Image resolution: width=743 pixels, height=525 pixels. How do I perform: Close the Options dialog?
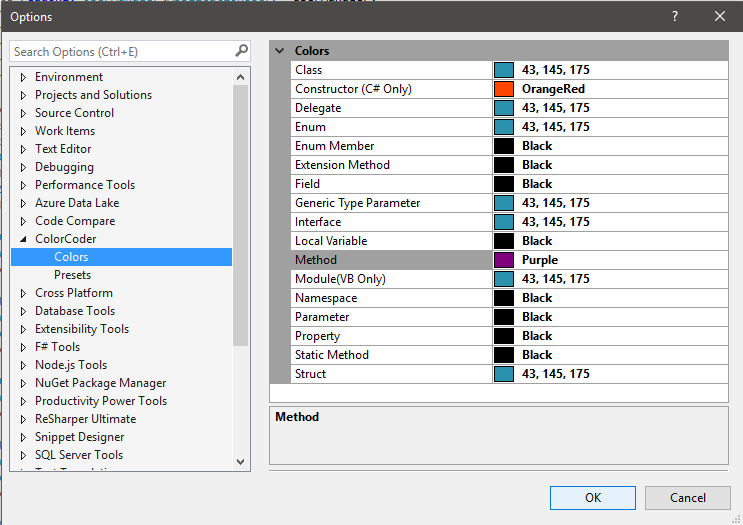tap(719, 16)
